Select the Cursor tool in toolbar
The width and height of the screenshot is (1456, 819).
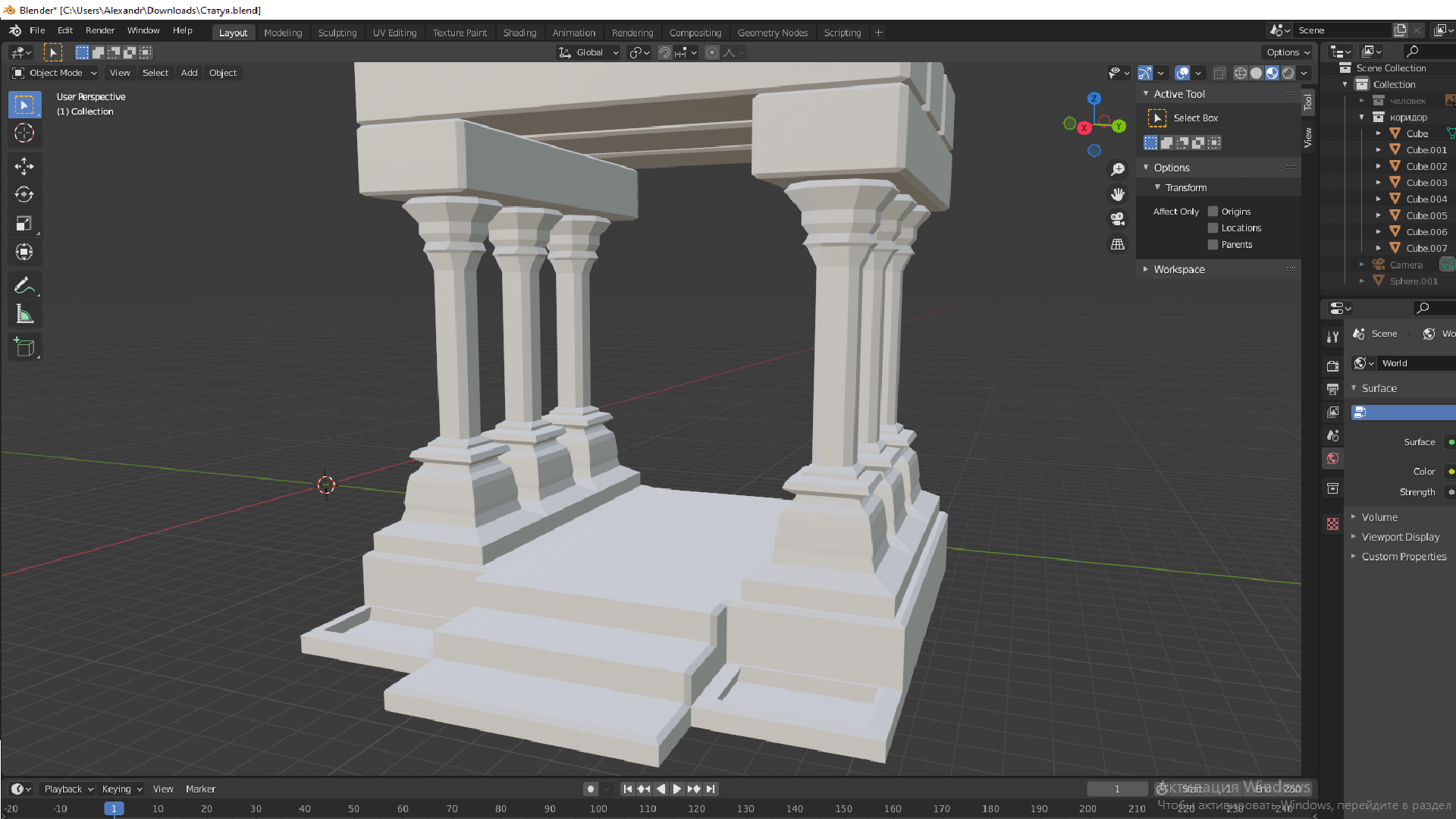pyautogui.click(x=24, y=133)
